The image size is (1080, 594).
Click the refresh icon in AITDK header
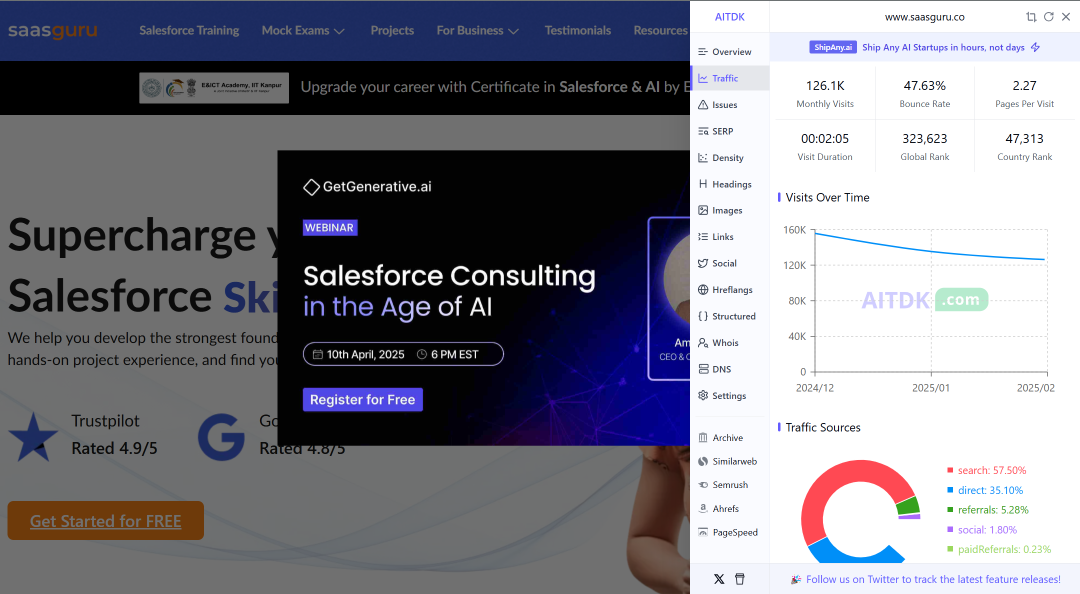[1048, 17]
